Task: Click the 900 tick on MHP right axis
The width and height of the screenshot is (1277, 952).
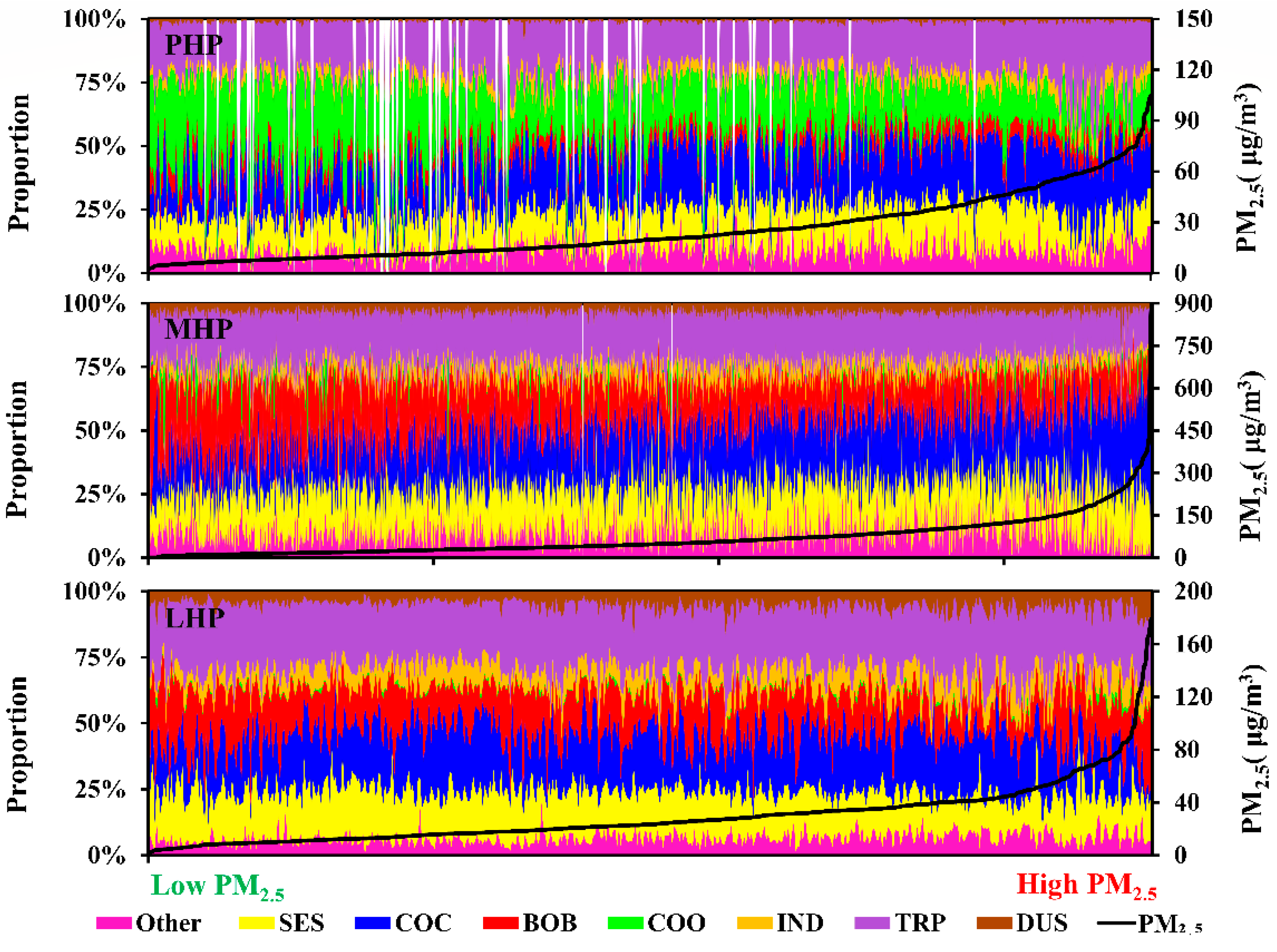Action: pyautogui.click(x=1193, y=303)
